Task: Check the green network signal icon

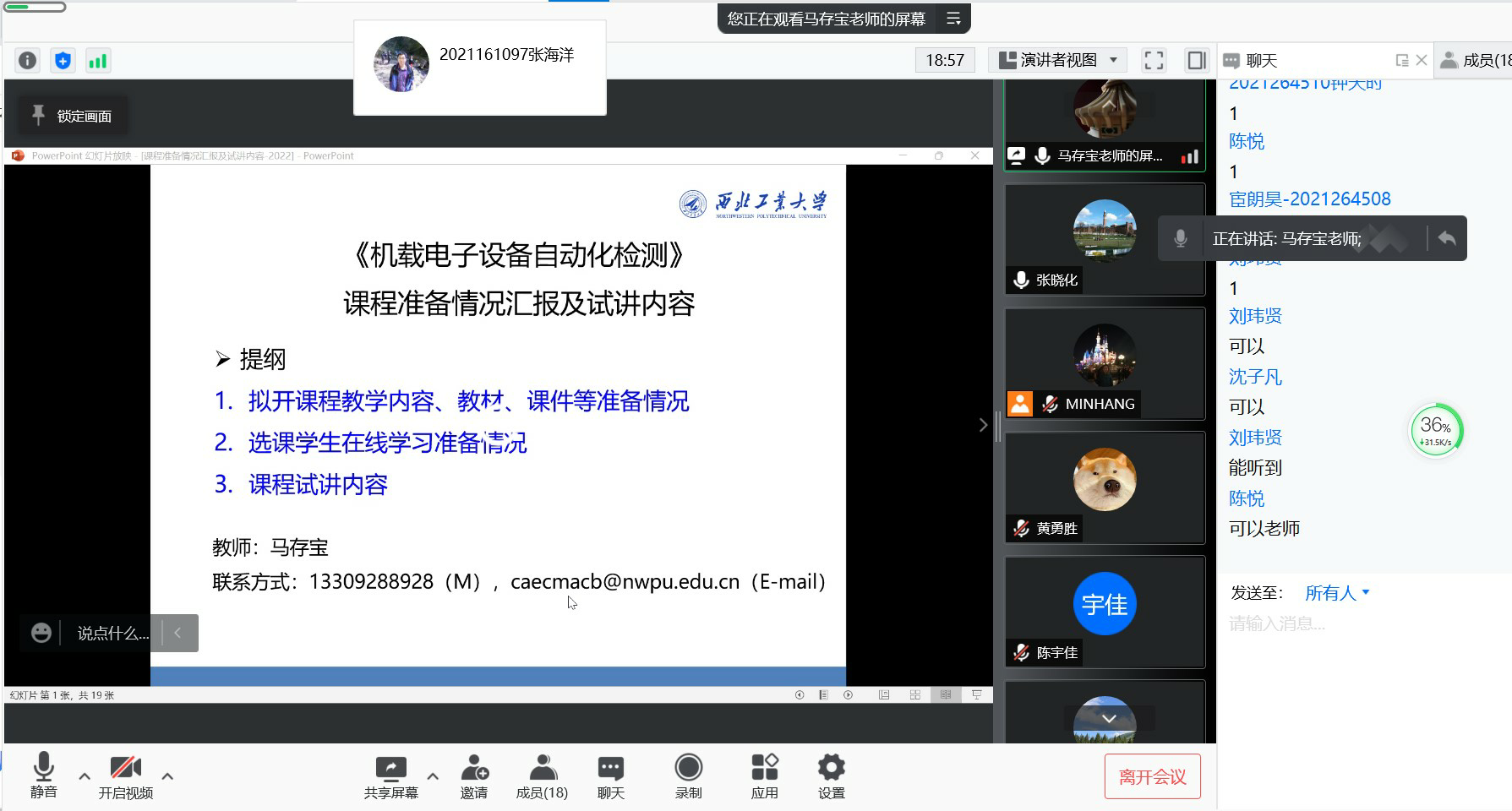Action: [x=98, y=61]
